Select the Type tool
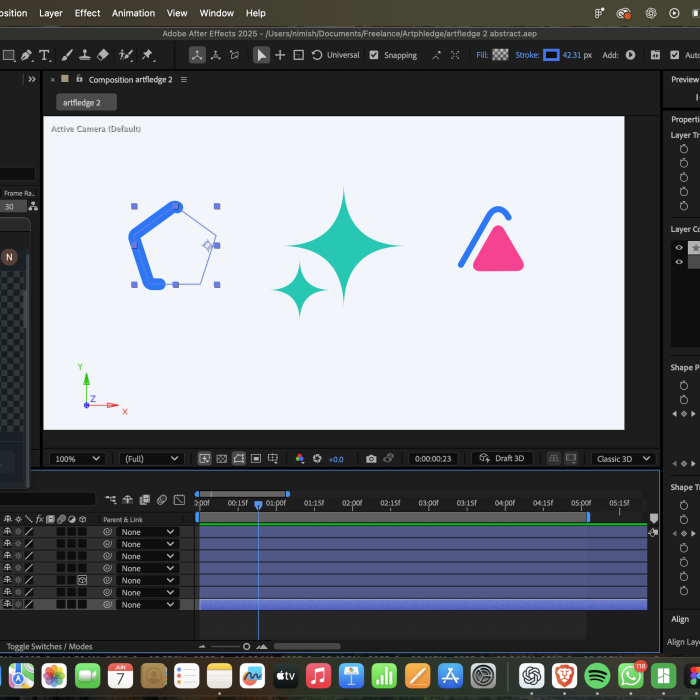 (x=45, y=55)
